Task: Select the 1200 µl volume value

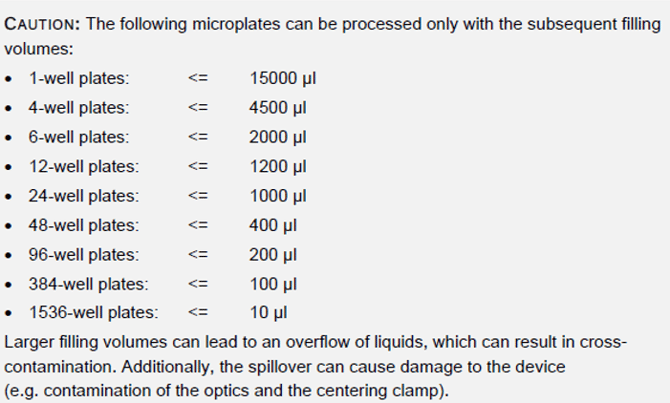Action: (278, 167)
